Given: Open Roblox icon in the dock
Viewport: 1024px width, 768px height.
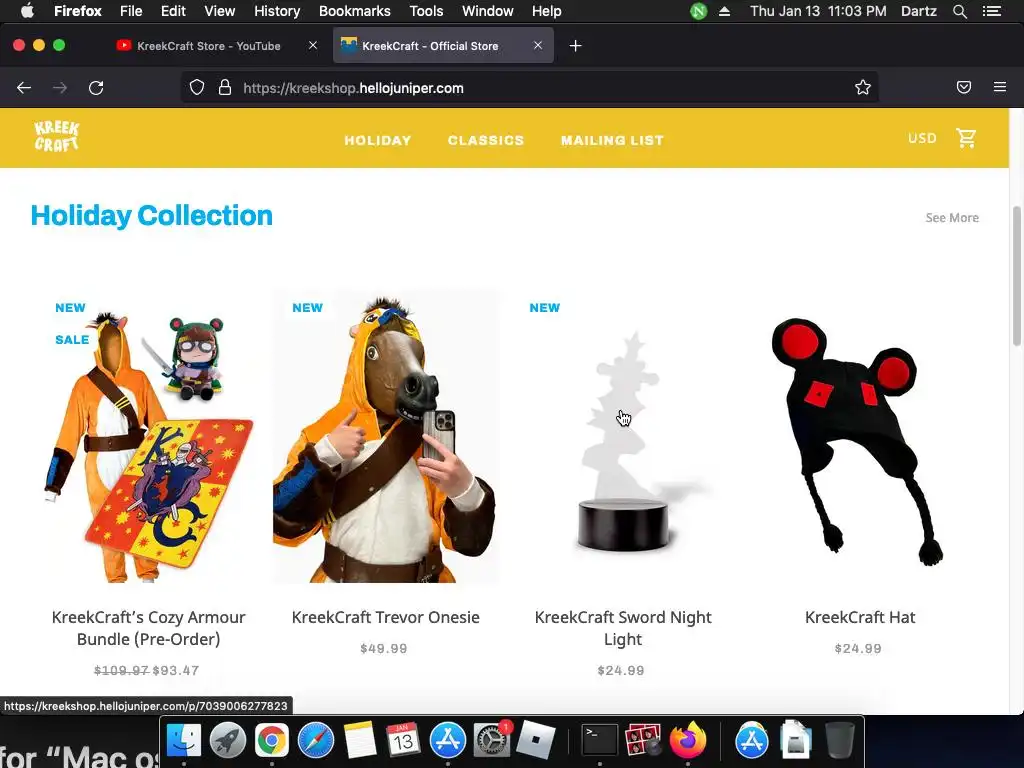Looking at the screenshot, I should click(x=536, y=741).
